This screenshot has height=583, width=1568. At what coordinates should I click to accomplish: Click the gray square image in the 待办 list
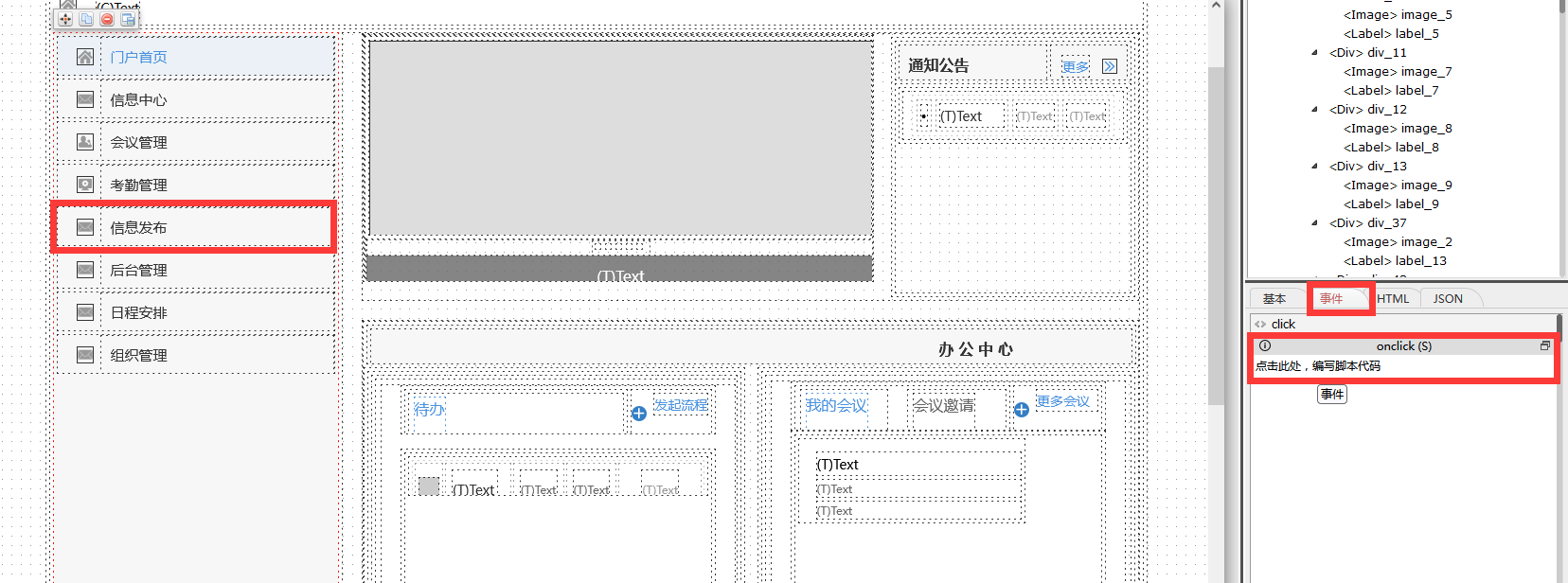coord(429,486)
